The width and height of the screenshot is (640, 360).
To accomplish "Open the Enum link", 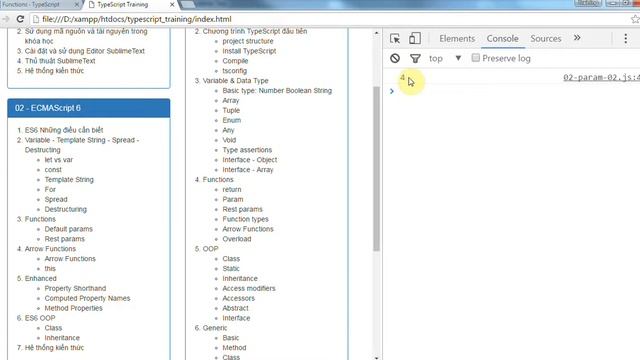I will 231,120.
